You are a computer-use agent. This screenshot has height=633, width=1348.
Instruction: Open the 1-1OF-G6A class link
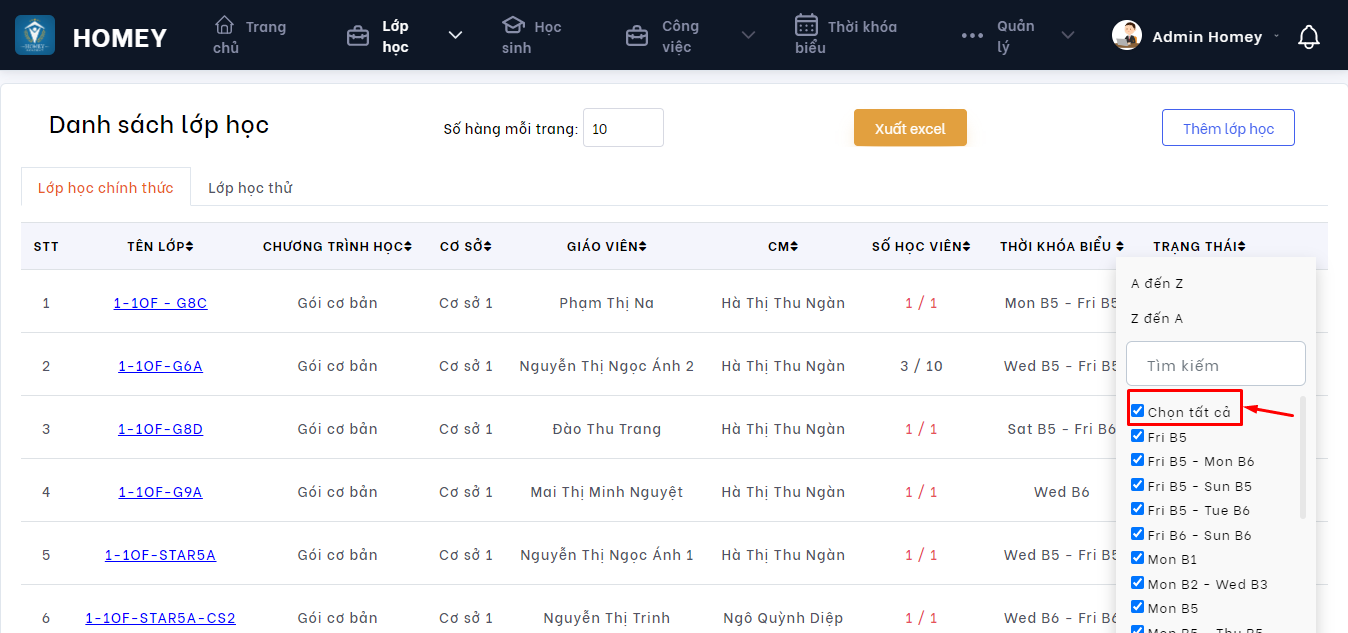pyautogui.click(x=160, y=366)
